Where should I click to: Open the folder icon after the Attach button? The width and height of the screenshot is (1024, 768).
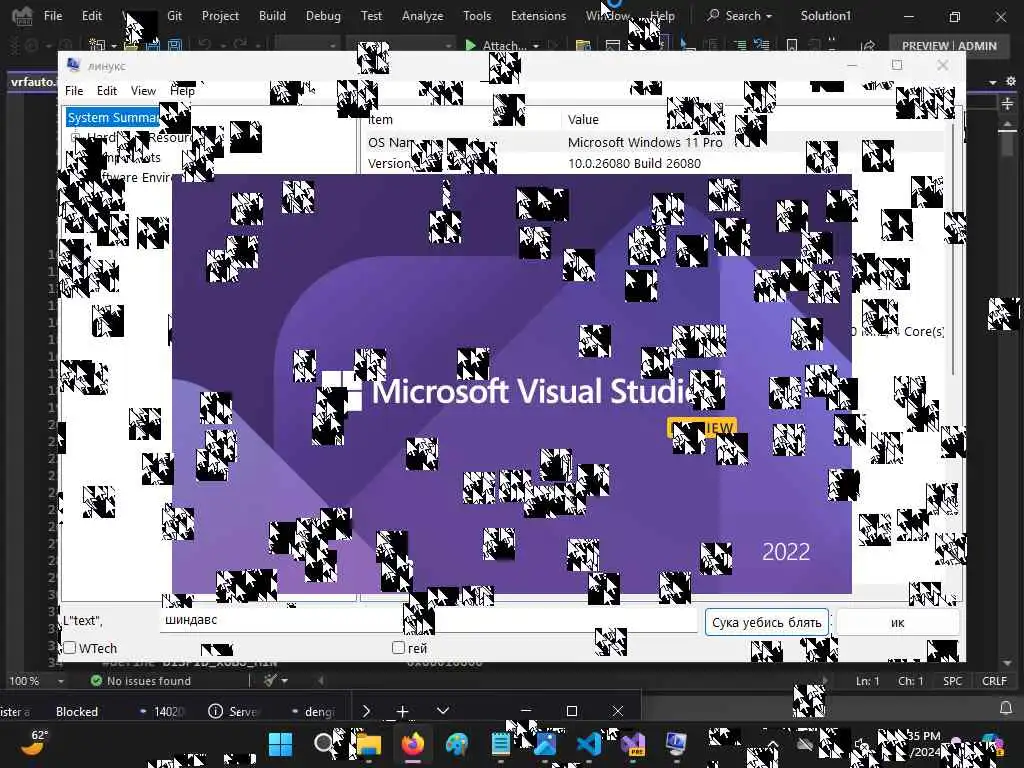click(x=583, y=45)
